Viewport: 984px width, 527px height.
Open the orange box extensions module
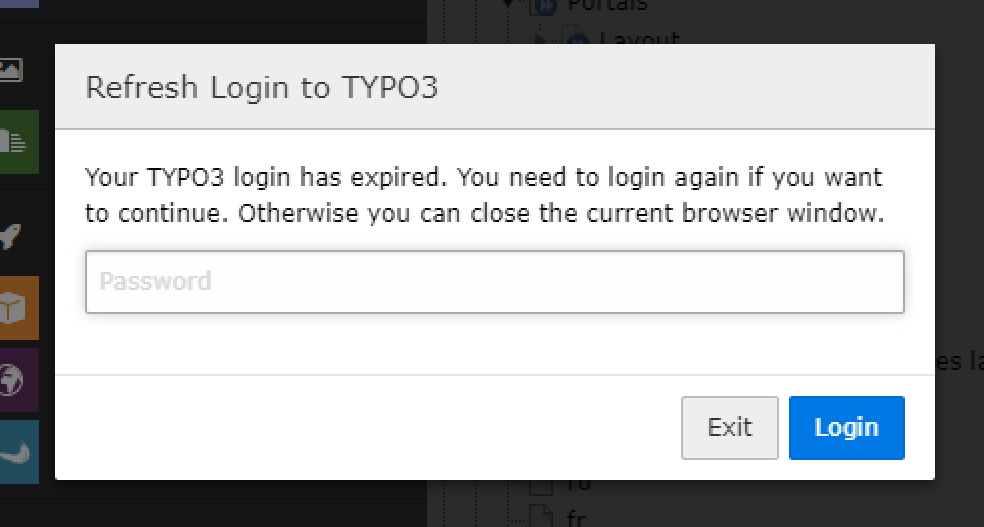[19, 308]
